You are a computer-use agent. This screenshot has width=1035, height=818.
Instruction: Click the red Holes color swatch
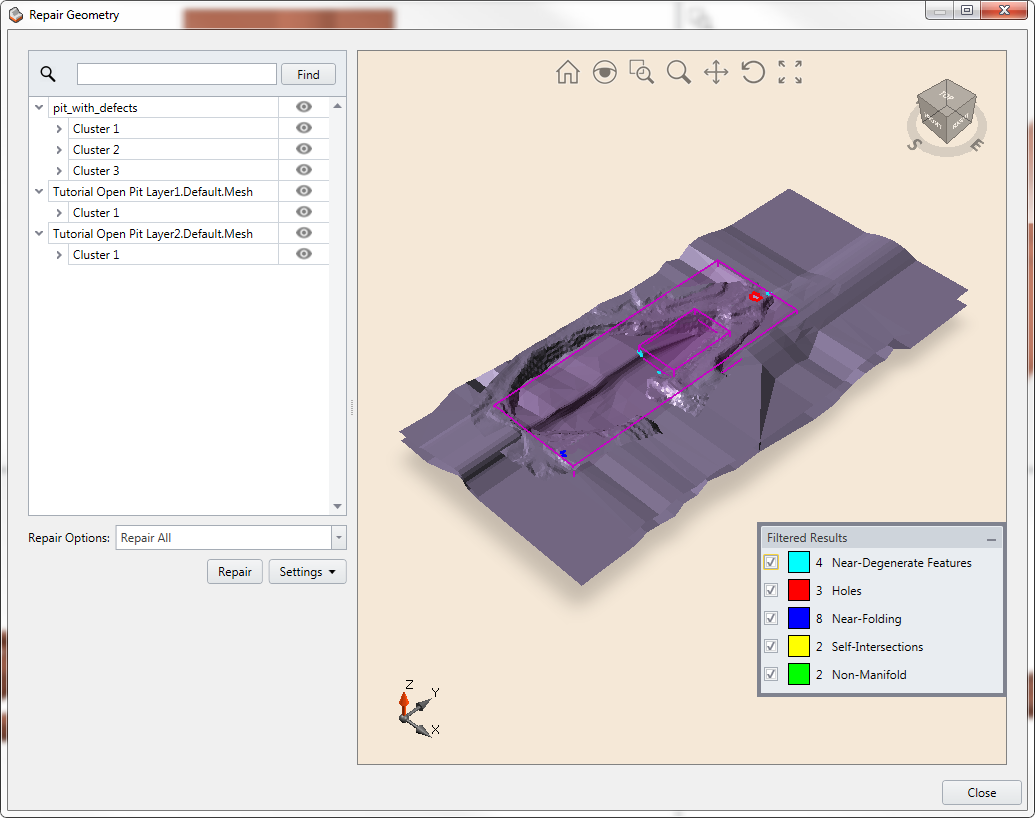click(799, 590)
